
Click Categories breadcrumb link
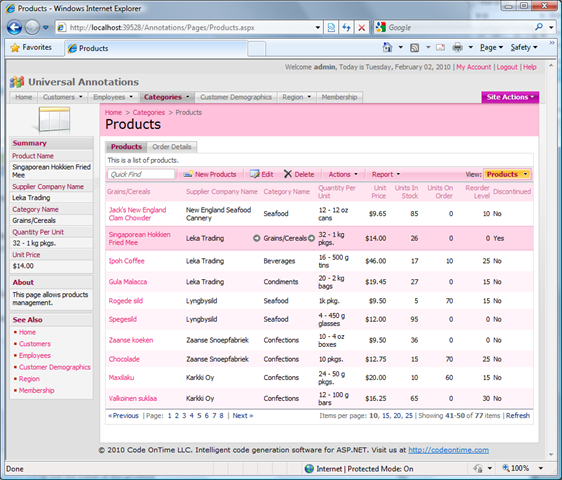149,112
